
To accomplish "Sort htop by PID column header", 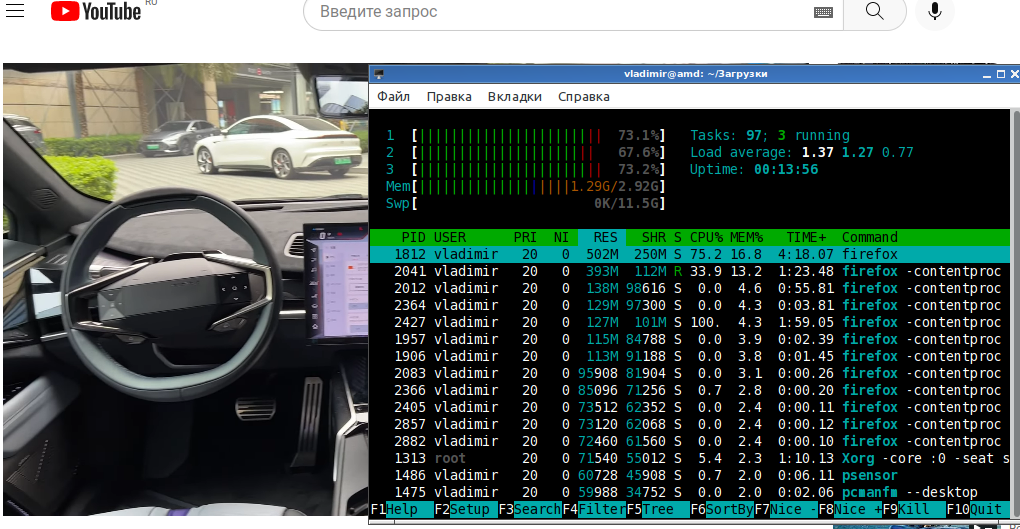I will point(413,237).
